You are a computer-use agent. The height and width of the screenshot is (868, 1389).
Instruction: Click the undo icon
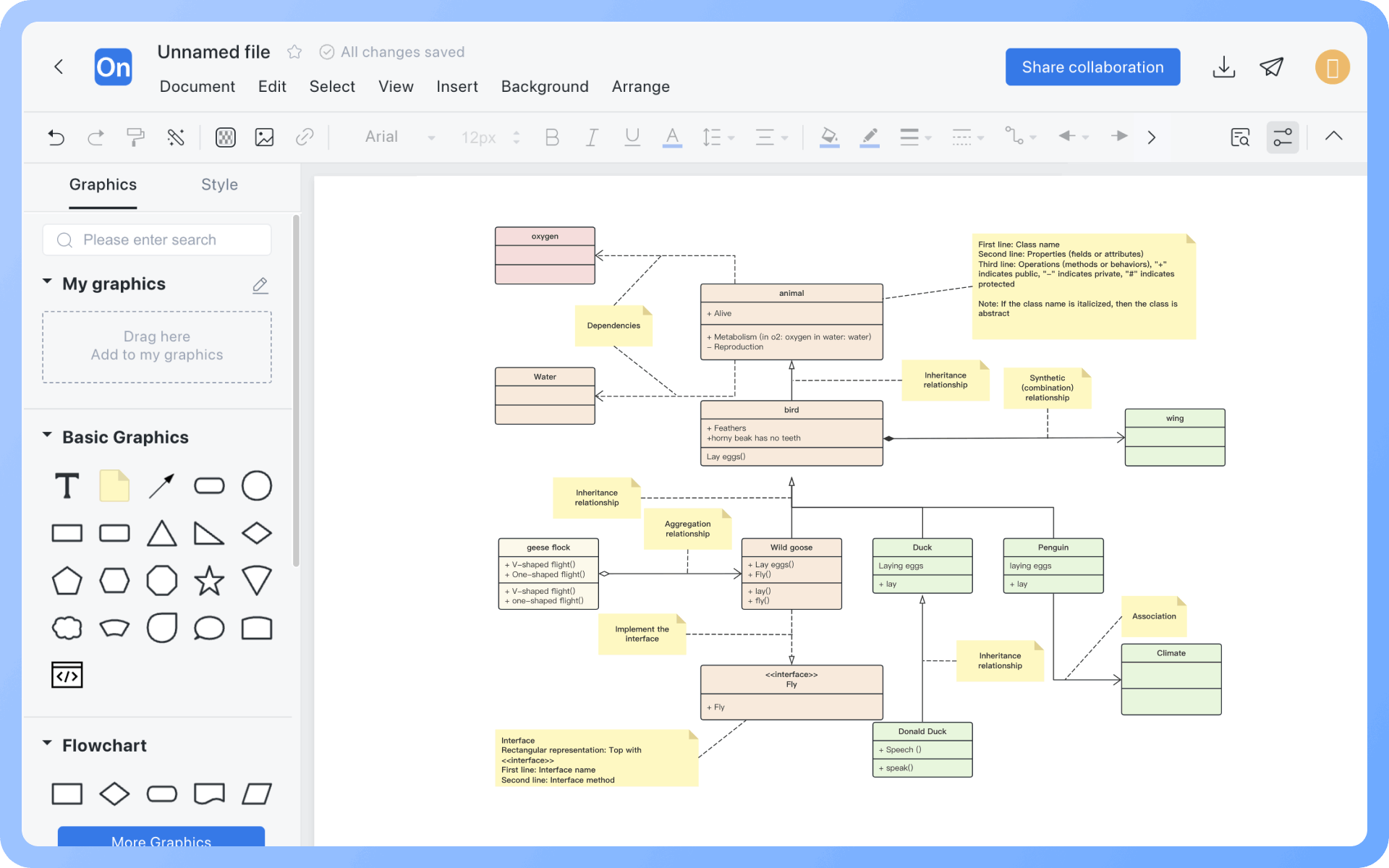[x=56, y=137]
